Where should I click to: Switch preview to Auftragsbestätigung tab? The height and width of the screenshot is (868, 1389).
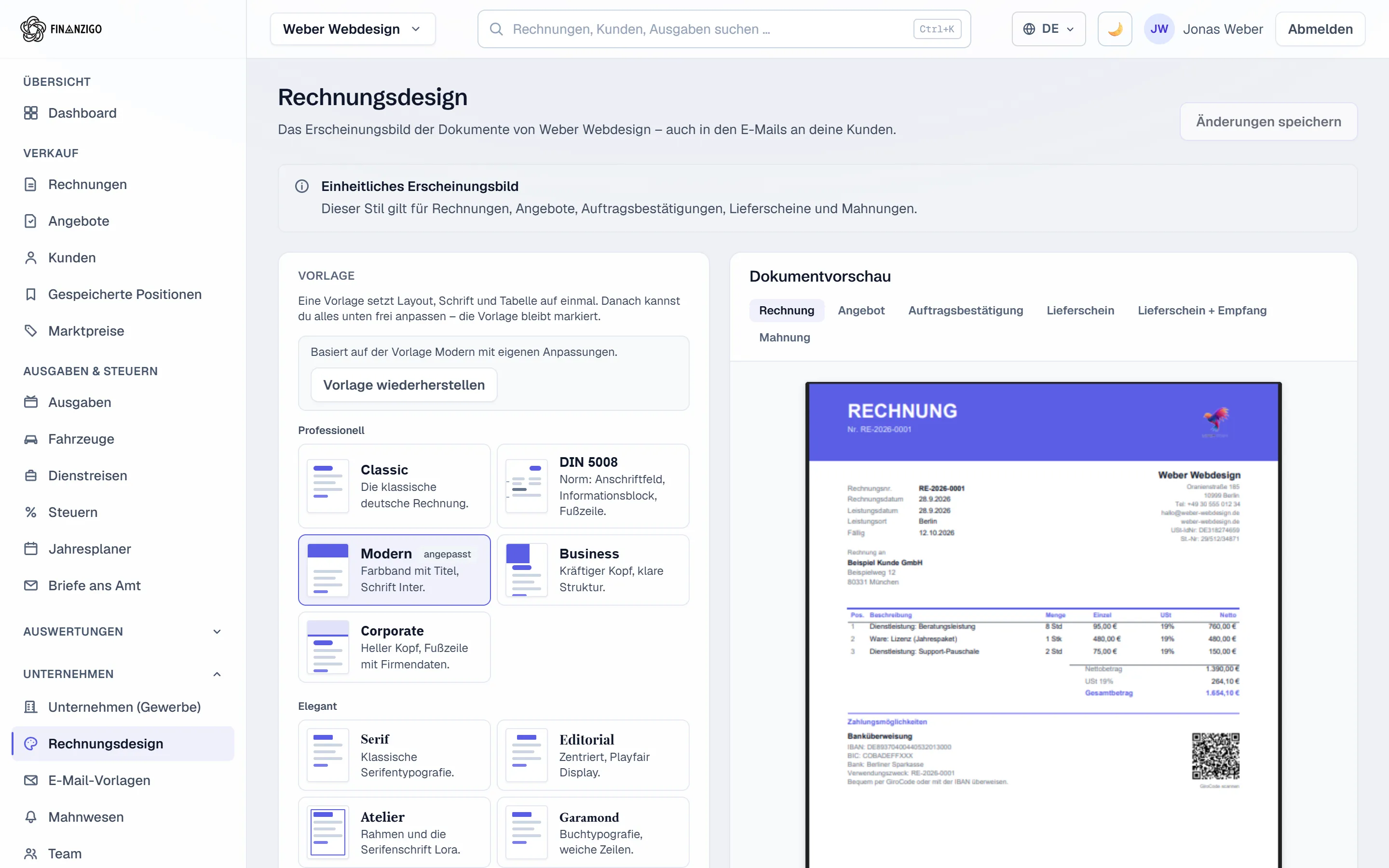point(966,311)
